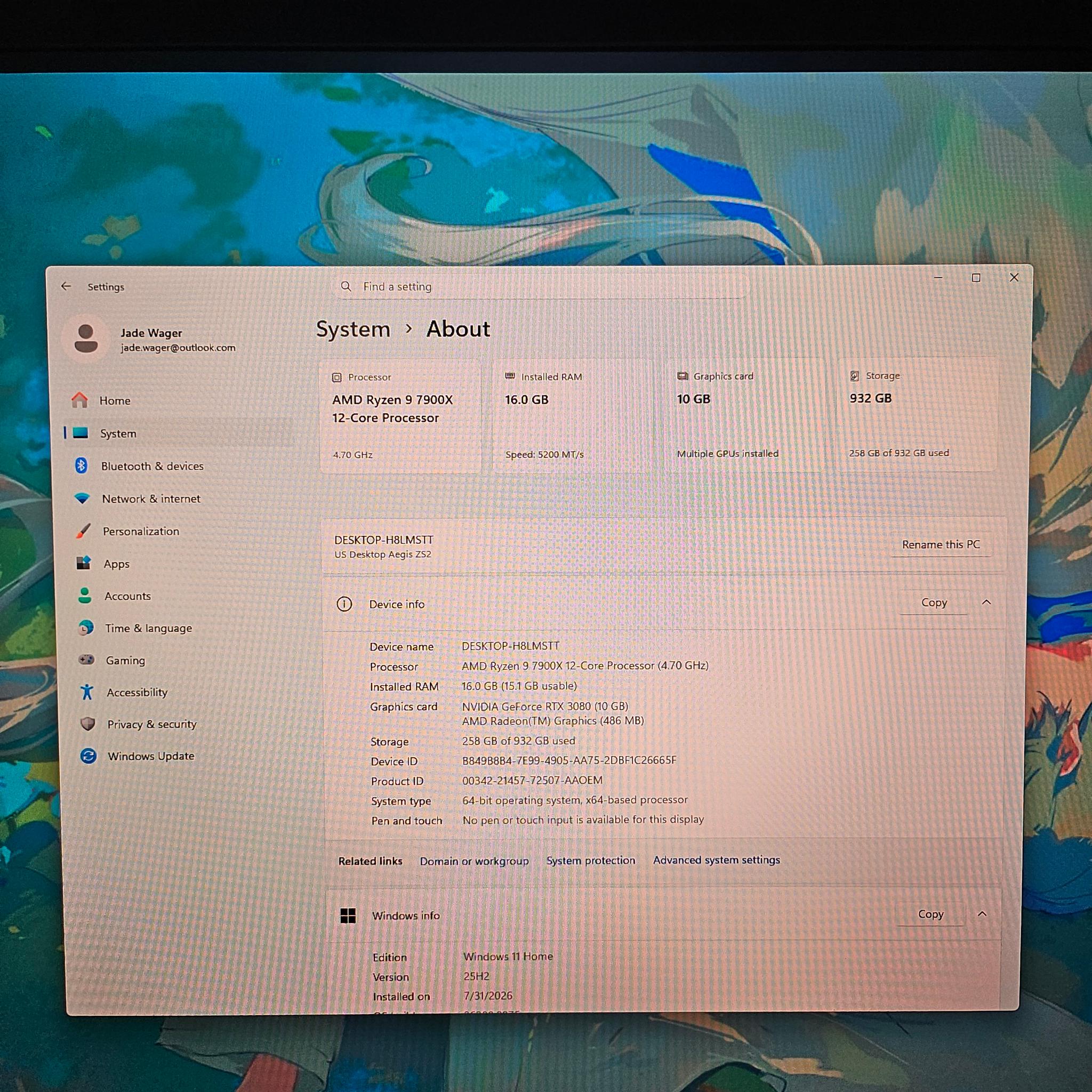Open the Processor summary card
Screen dimensions: 1092x1092
pyautogui.click(x=400, y=416)
